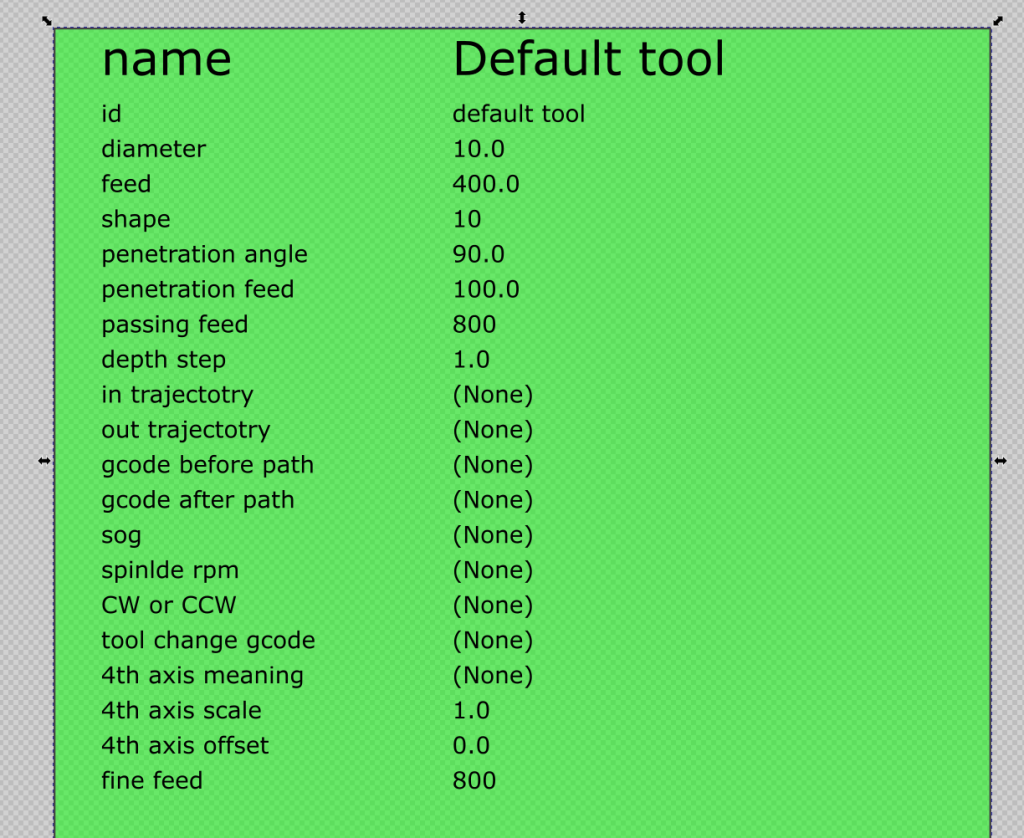Select the "tool change gcode" label
The width and height of the screenshot is (1024, 838).
[208, 640]
